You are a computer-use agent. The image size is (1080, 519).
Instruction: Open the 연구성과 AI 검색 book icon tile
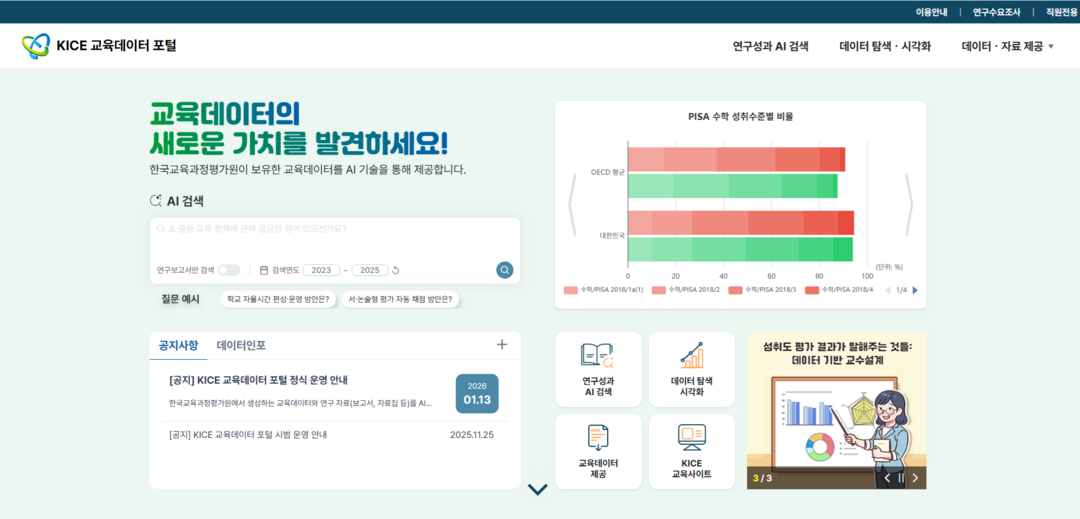(x=598, y=369)
